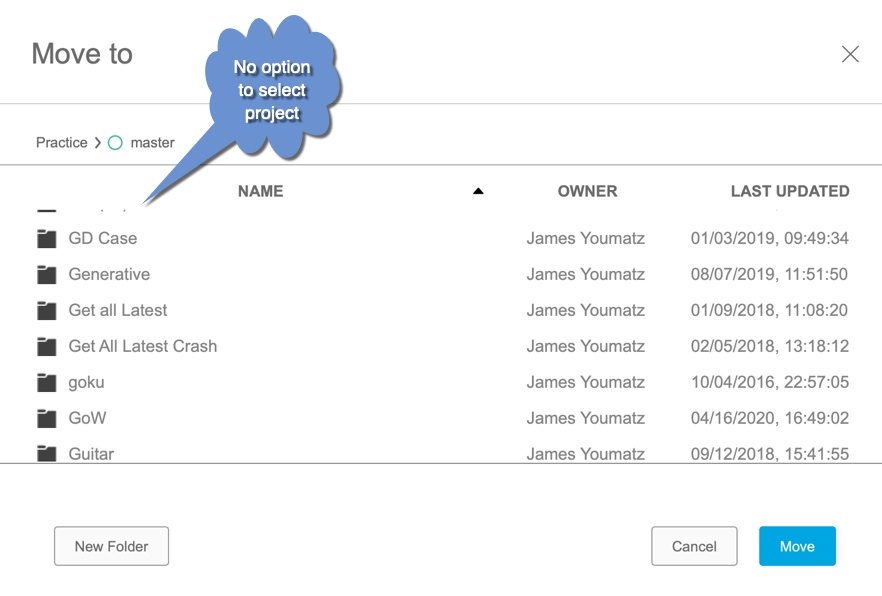The height and width of the screenshot is (596, 882).
Task: Close the Move to dialog
Action: coord(850,54)
